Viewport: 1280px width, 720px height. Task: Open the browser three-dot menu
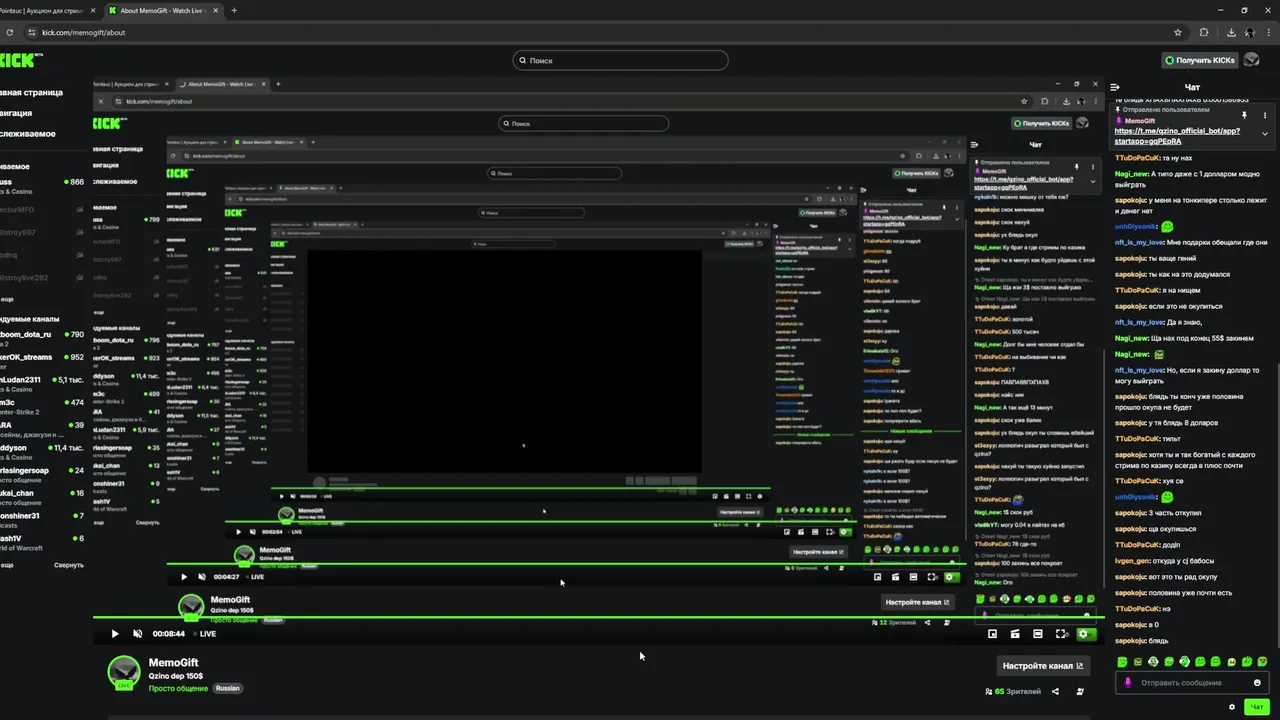(1271, 32)
